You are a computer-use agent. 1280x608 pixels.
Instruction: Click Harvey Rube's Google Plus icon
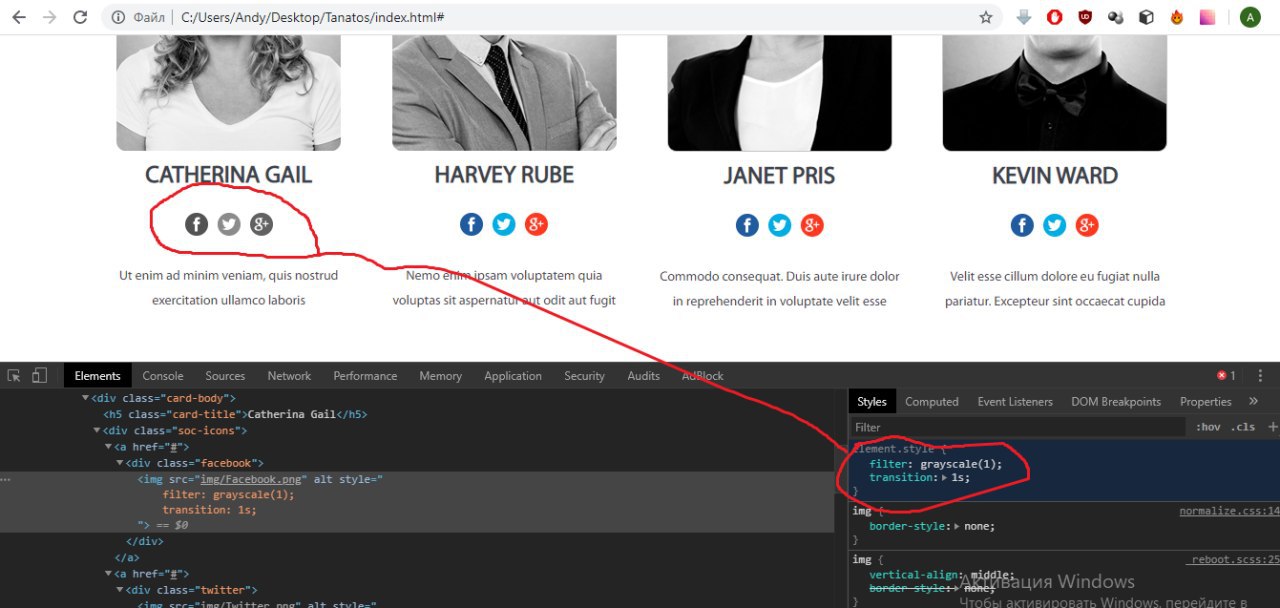coord(536,224)
